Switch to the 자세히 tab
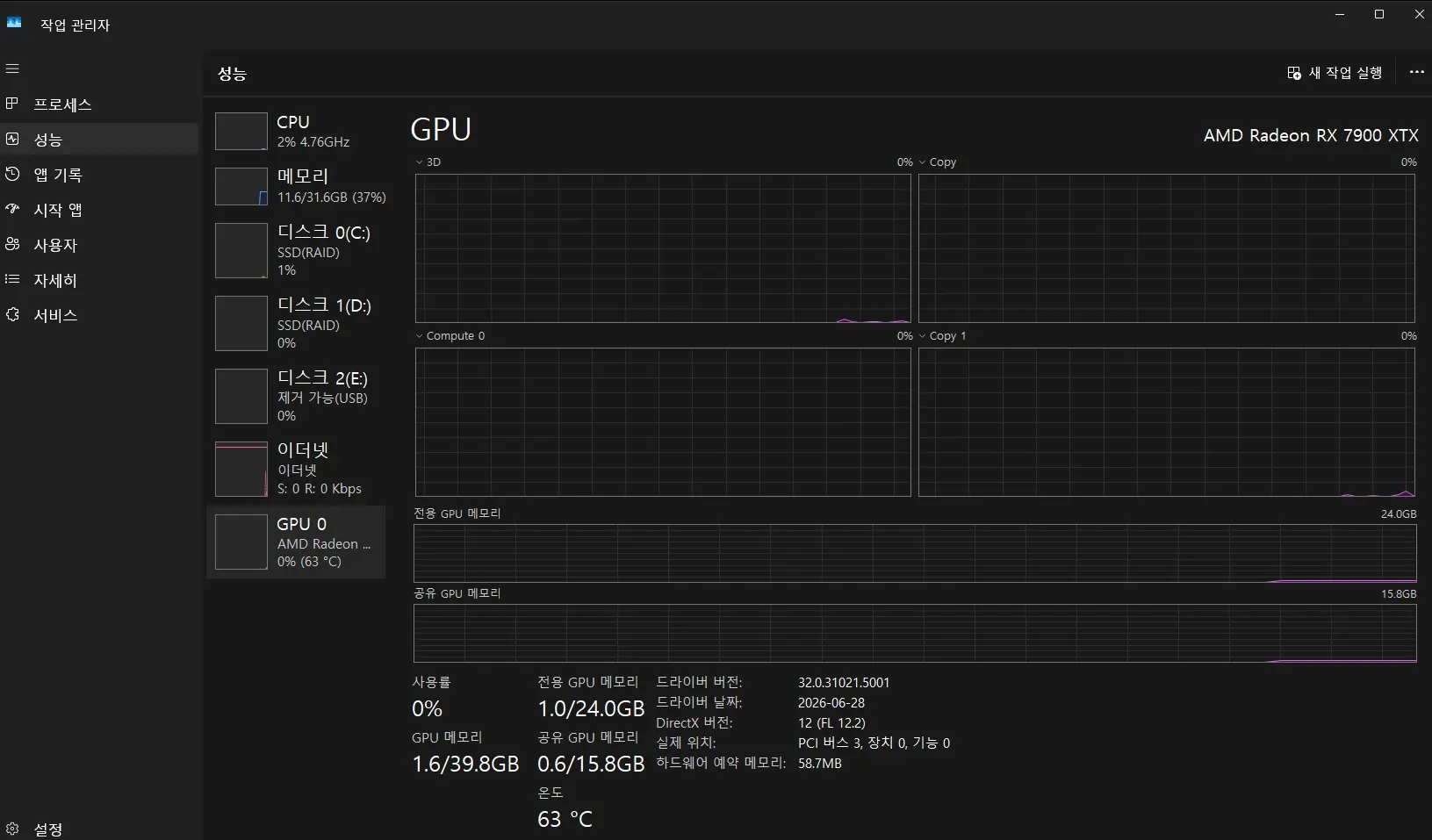This screenshot has height=840, width=1432. [100, 280]
